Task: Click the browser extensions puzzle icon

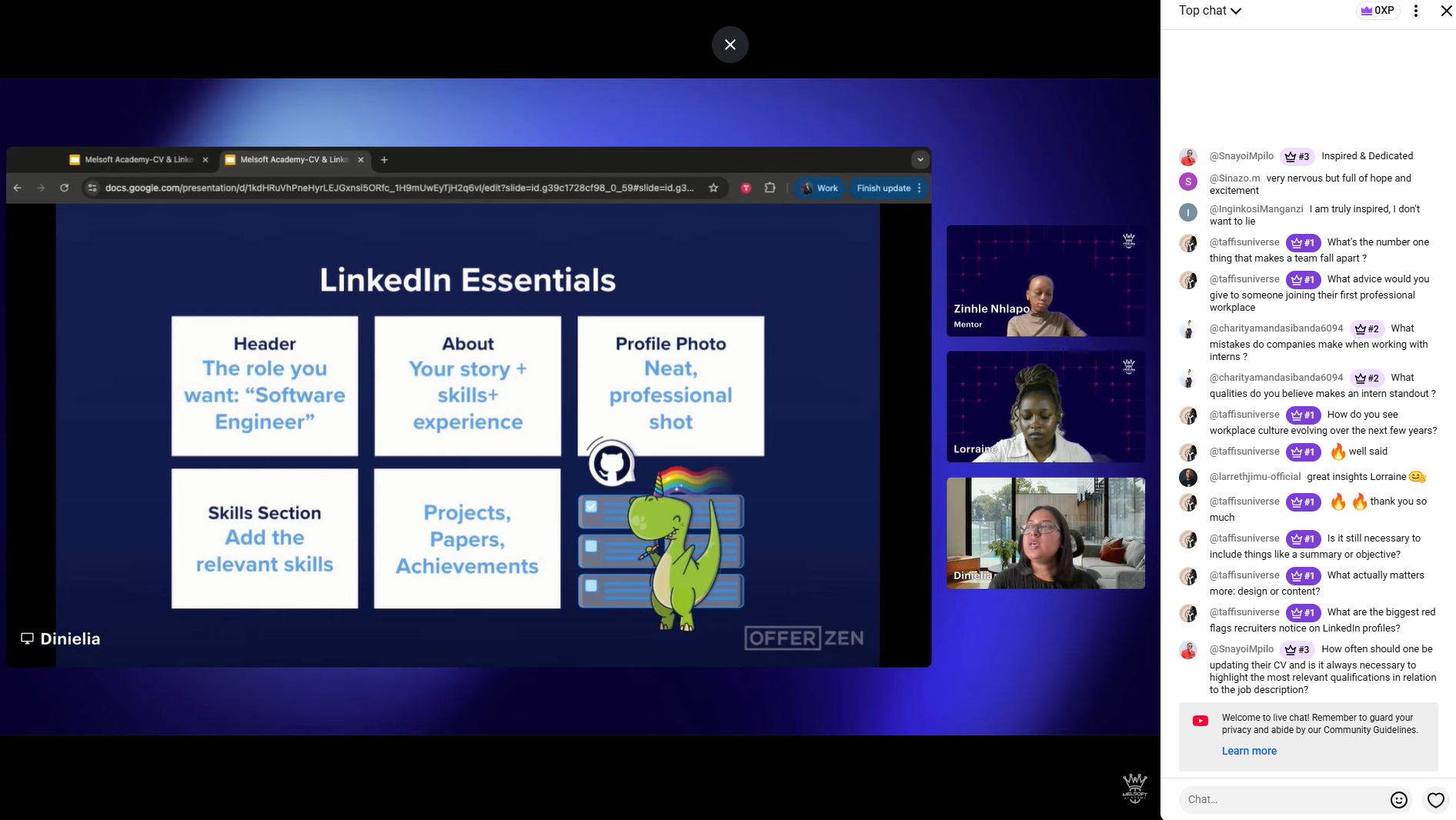Action: [770, 188]
